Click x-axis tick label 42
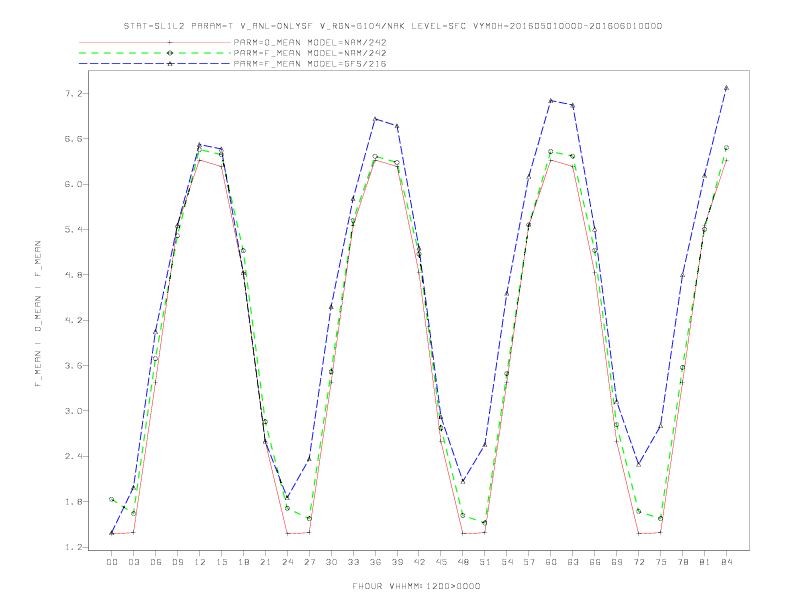 419,562
